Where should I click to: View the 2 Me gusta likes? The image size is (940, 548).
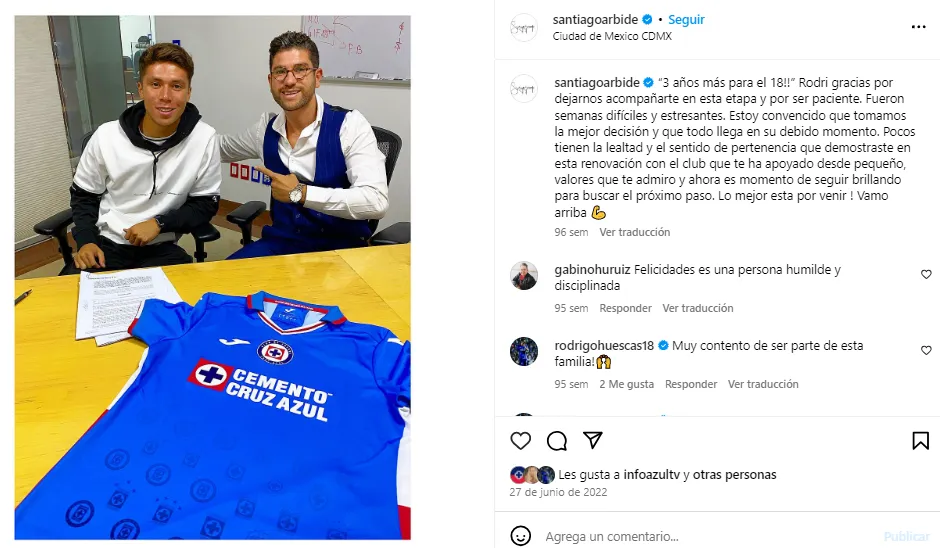point(626,384)
